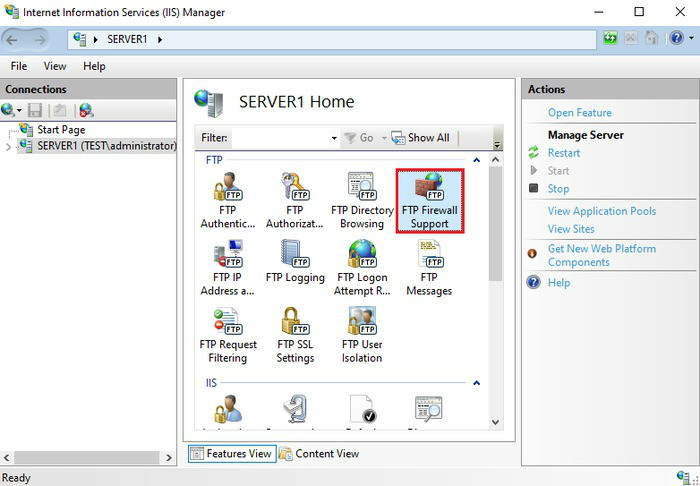Open FTP Request Filtering icon
Image resolution: width=700 pixels, height=486 pixels.
(x=227, y=333)
